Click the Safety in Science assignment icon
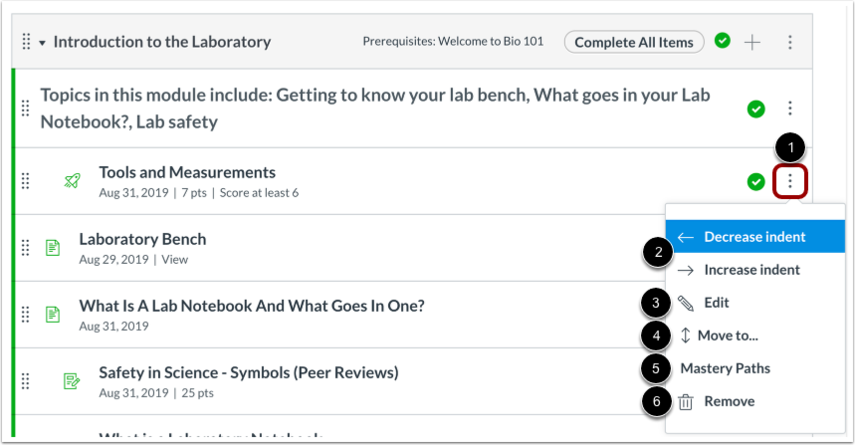This screenshot has width=855, height=445. coord(72,381)
